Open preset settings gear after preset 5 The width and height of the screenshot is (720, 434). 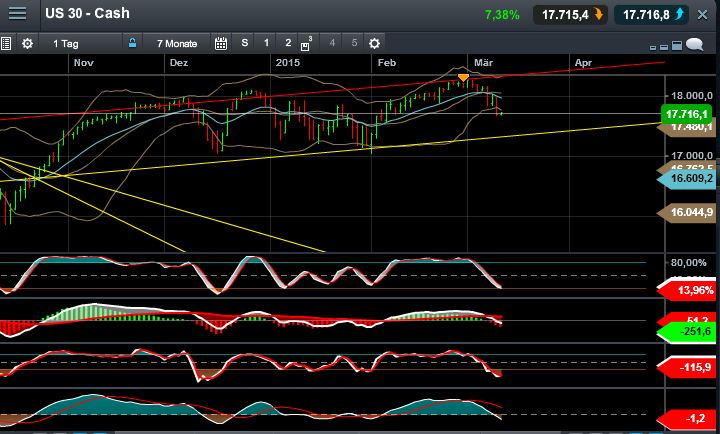[375, 44]
